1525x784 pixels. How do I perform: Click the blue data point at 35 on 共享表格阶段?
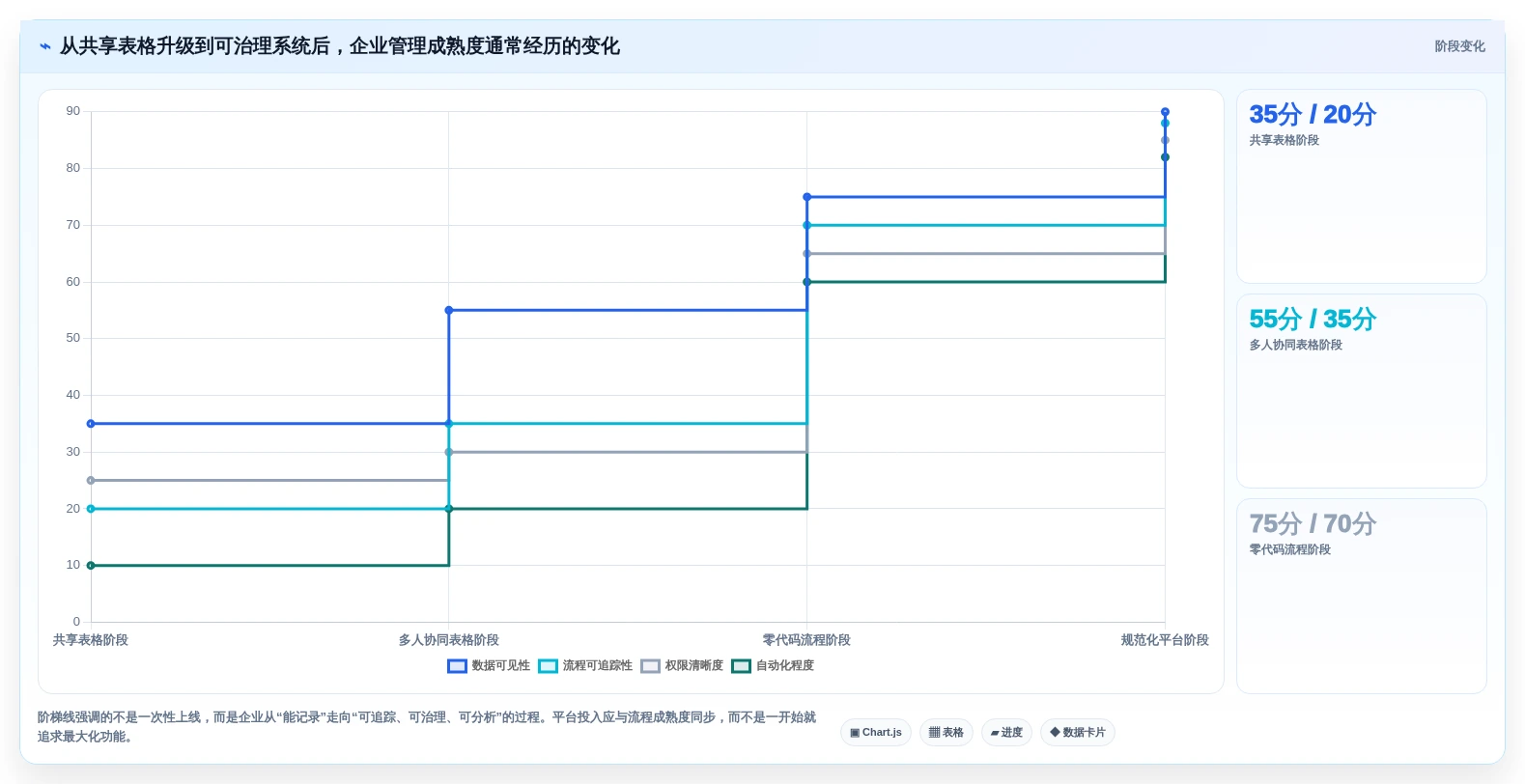pyautogui.click(x=91, y=424)
